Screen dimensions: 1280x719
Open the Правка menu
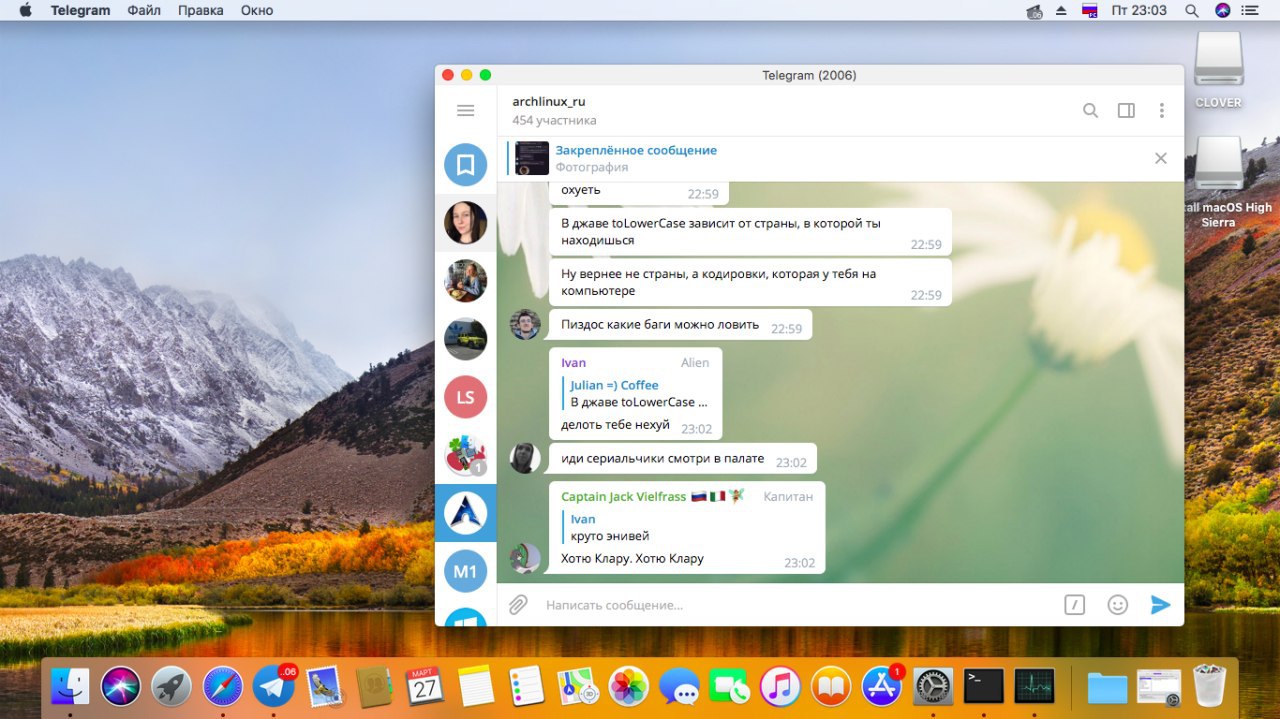(200, 10)
